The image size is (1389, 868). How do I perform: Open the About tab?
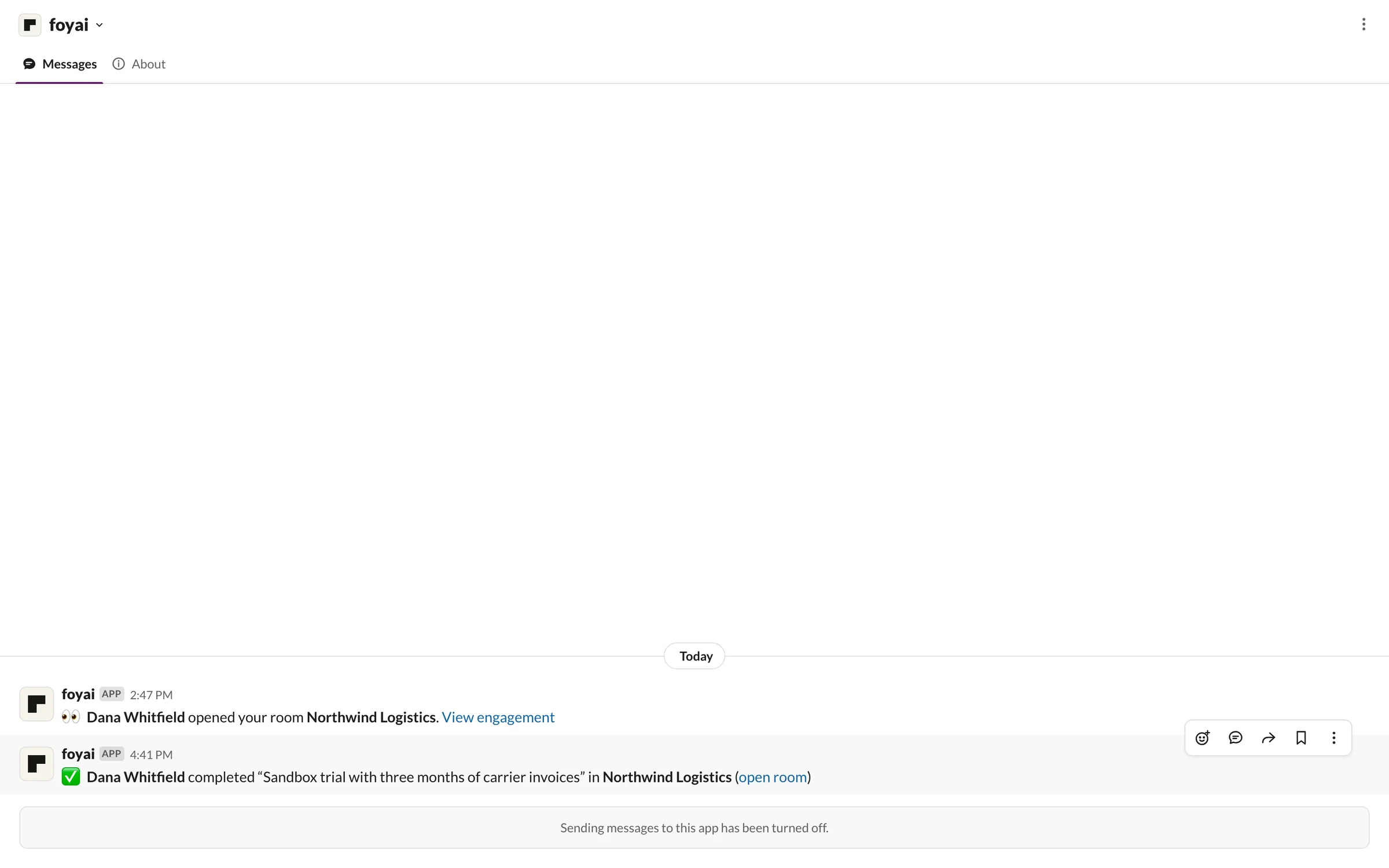(x=139, y=64)
